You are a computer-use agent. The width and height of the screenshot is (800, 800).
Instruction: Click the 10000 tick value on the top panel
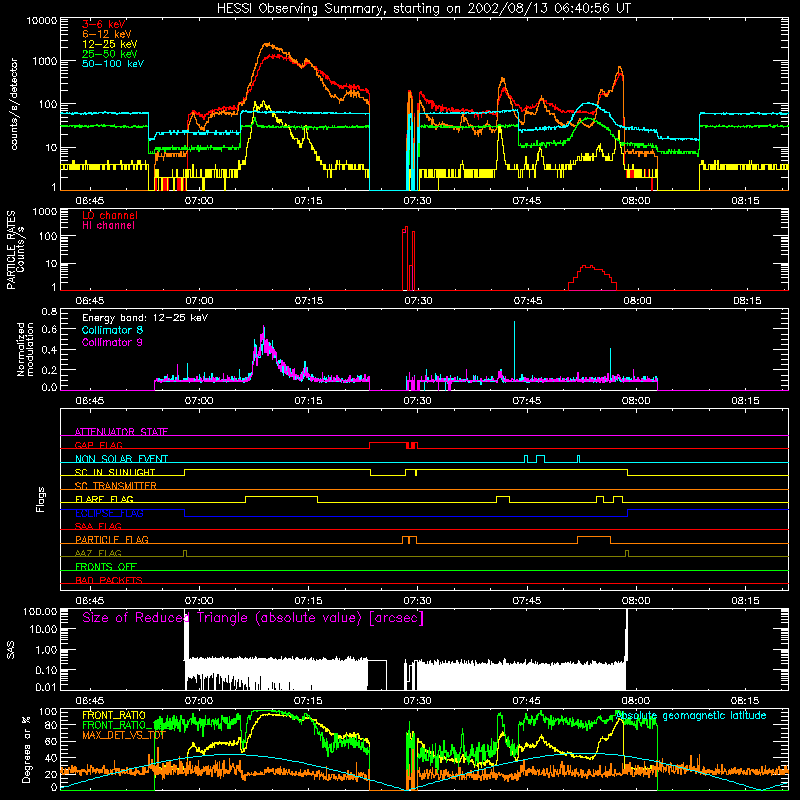pos(42,21)
